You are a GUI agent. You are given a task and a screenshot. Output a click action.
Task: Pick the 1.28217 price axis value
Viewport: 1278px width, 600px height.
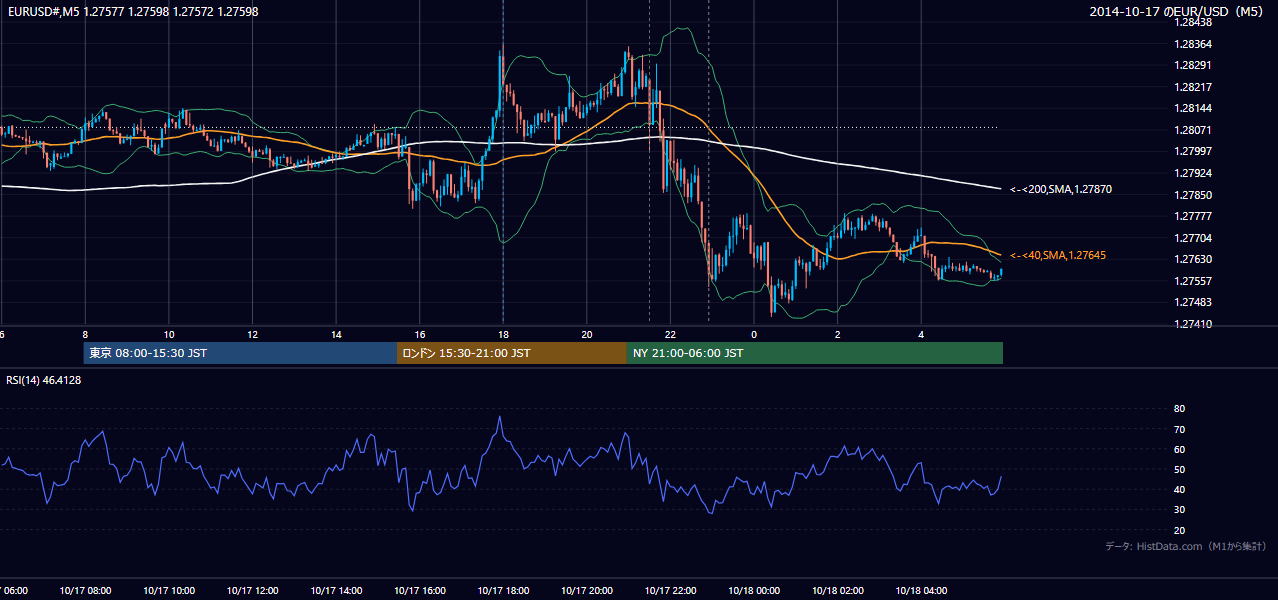pyautogui.click(x=1195, y=87)
